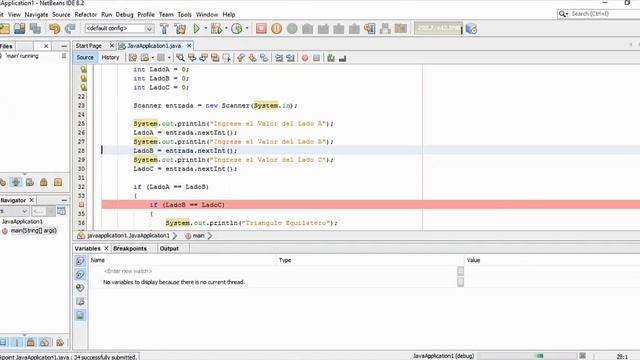This screenshot has height=360, width=640.
Task: Click the Previous Bookmark editor icon
Action: point(241,58)
